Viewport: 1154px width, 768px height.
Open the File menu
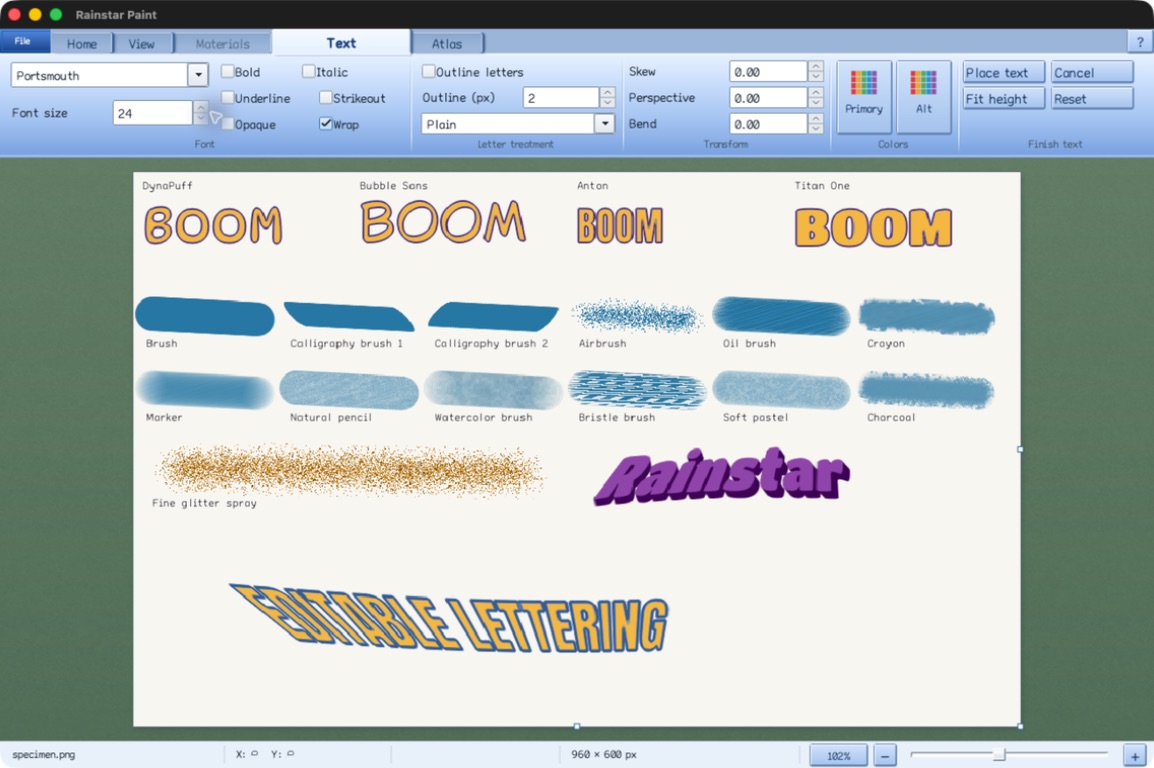(24, 41)
